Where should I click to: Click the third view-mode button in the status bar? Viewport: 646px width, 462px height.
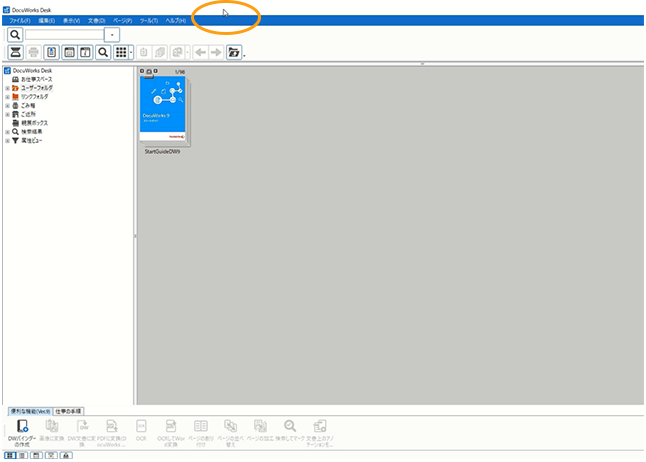click(x=36, y=455)
